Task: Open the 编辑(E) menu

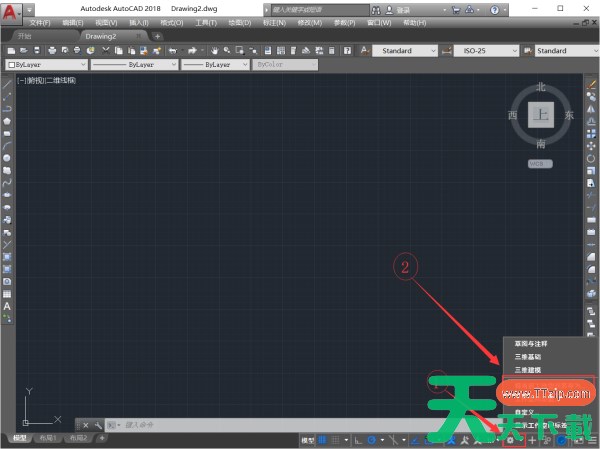Action: tap(73, 23)
